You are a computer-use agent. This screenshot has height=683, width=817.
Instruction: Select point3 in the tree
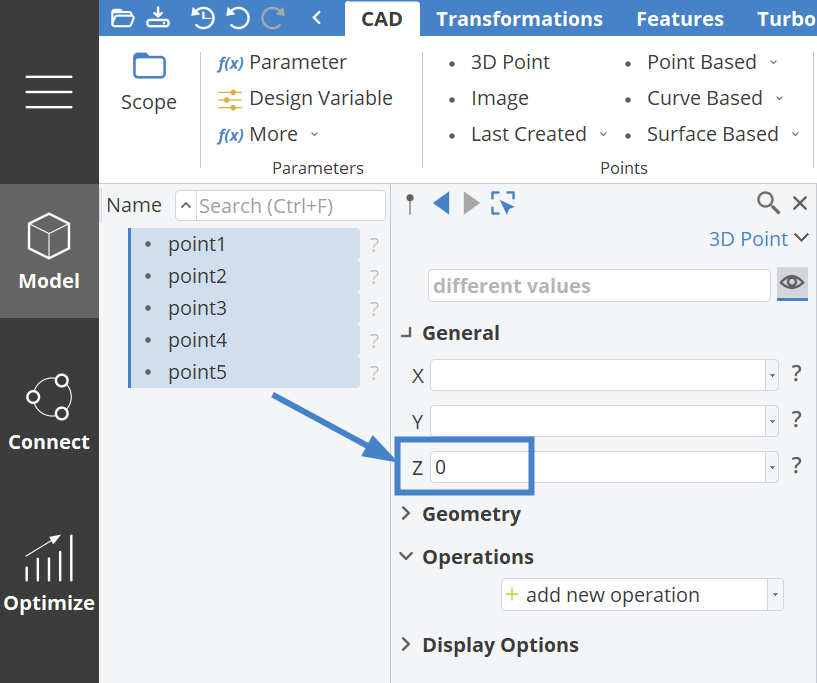[245, 308]
